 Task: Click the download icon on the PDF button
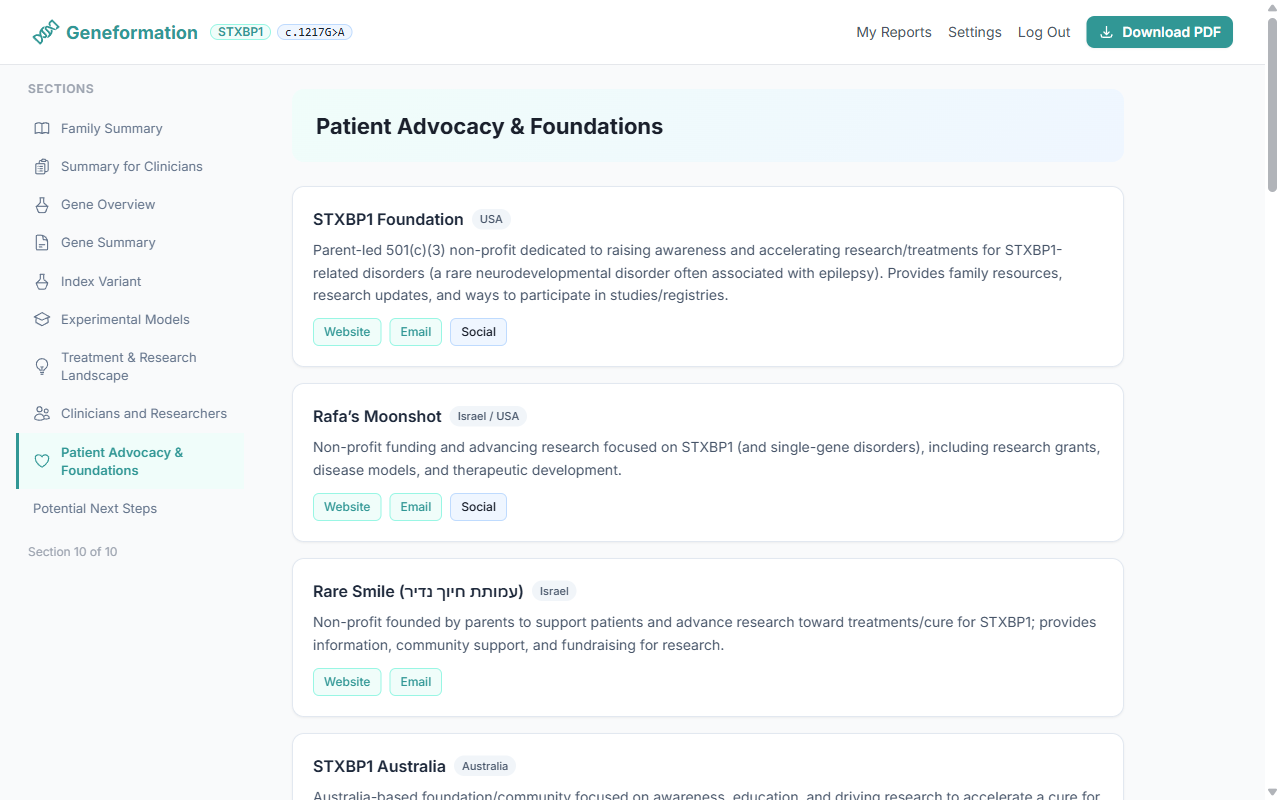click(1106, 32)
